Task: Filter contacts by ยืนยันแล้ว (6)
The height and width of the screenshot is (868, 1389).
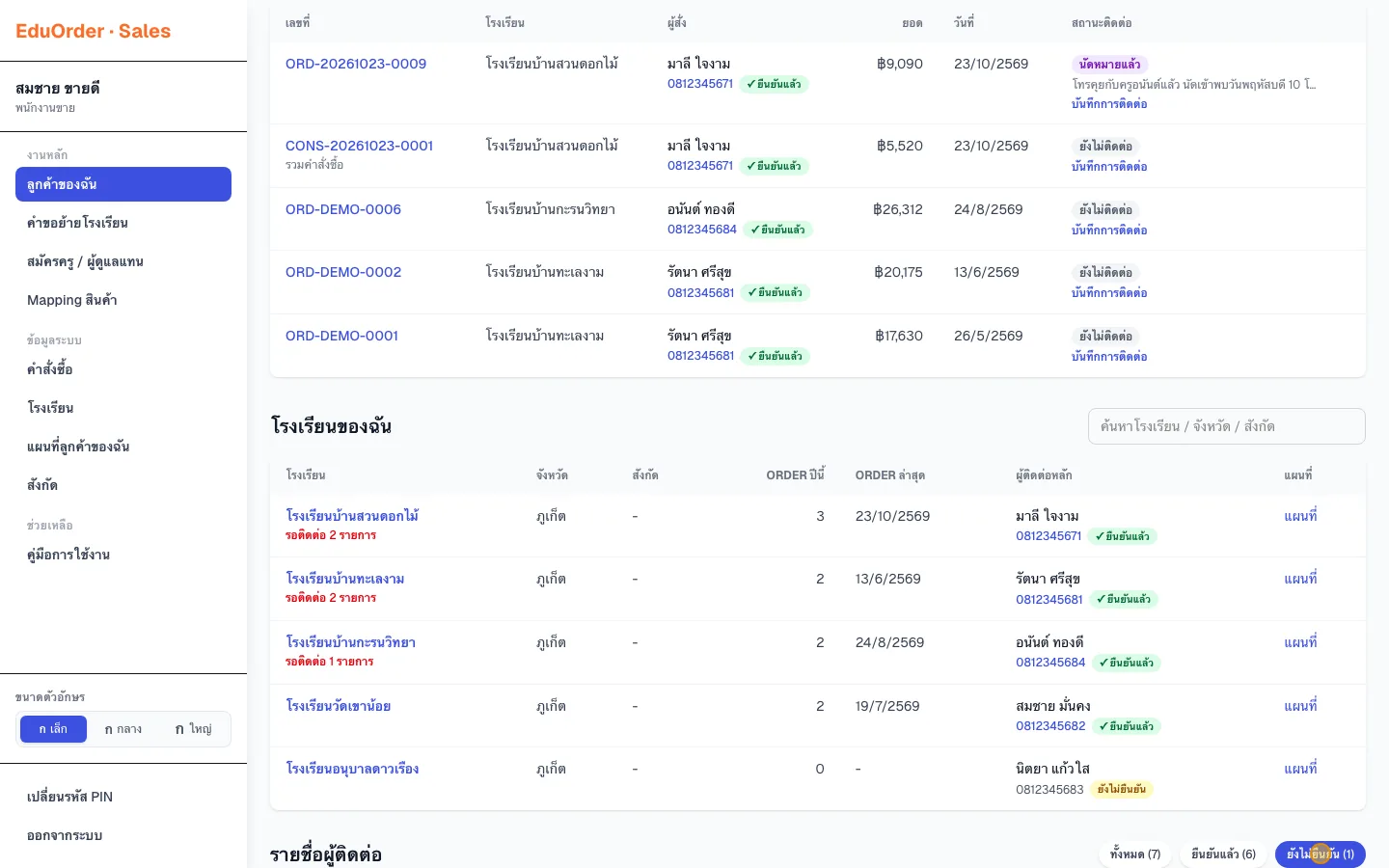Action: tap(1223, 854)
